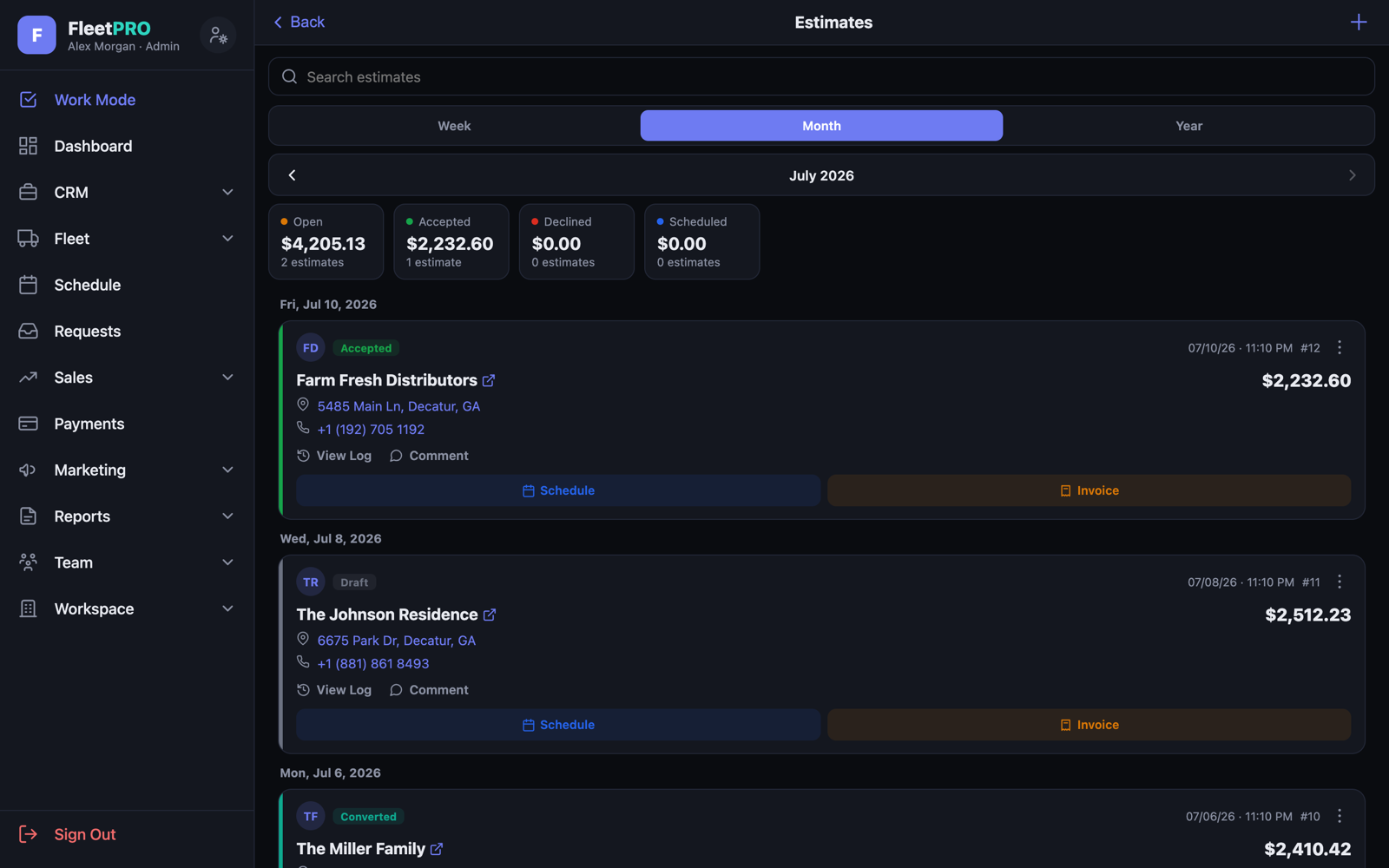Expand the Fleet menu chevron

[x=227, y=239]
